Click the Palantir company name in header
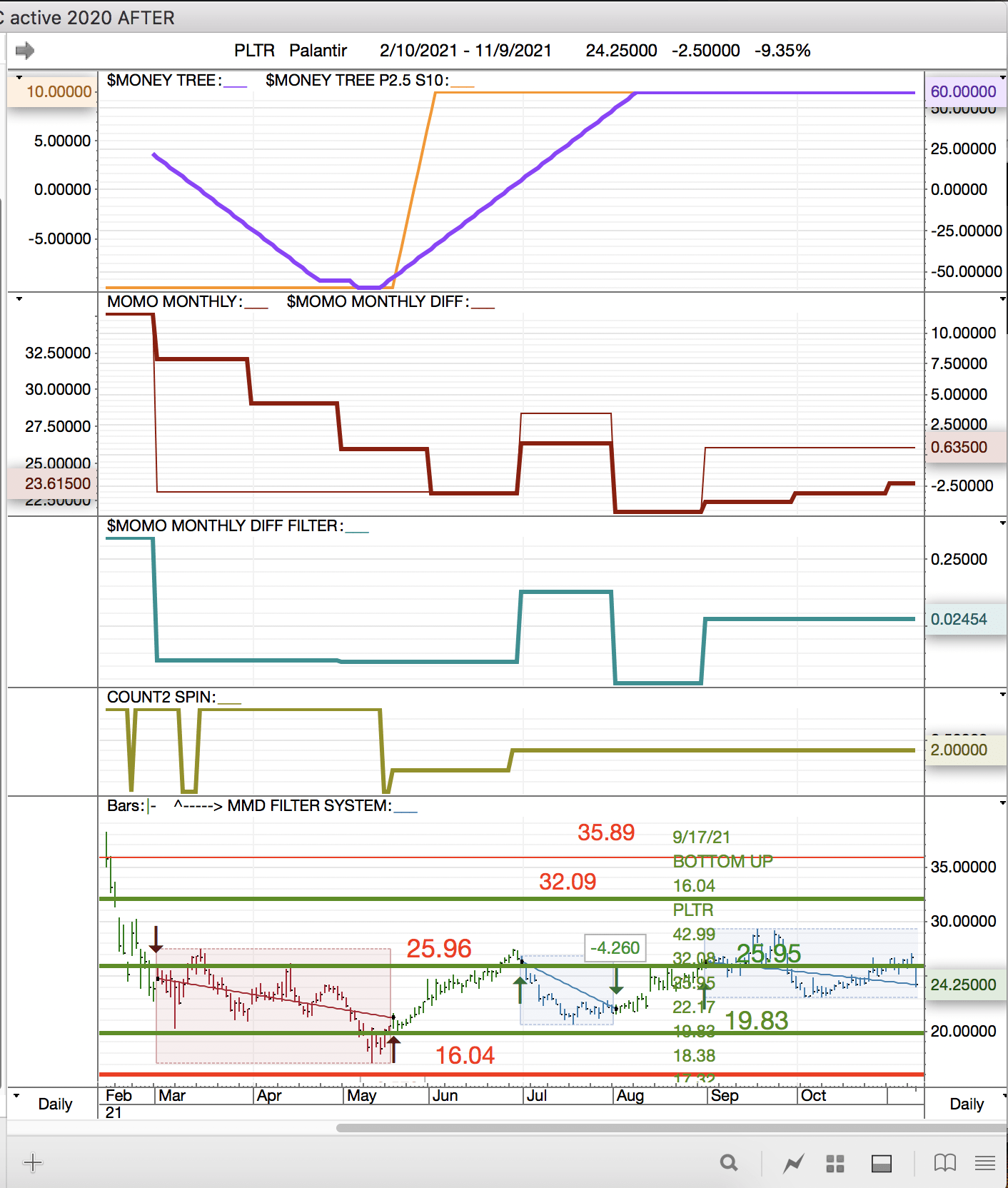The width and height of the screenshot is (1008, 1188). (318, 51)
